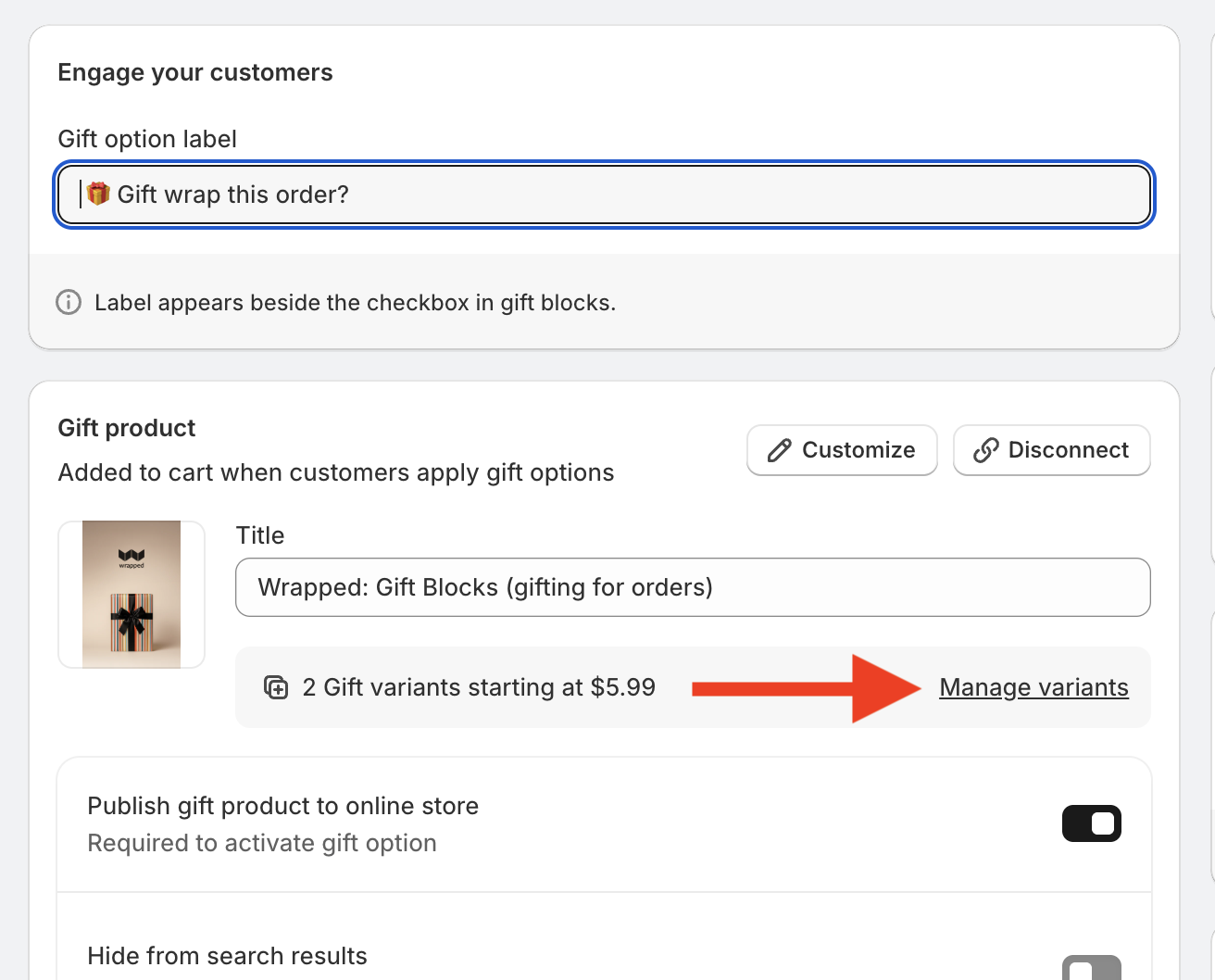Click the gift variants stack icon
Viewport: 1215px width, 980px height.
pyautogui.click(x=276, y=687)
